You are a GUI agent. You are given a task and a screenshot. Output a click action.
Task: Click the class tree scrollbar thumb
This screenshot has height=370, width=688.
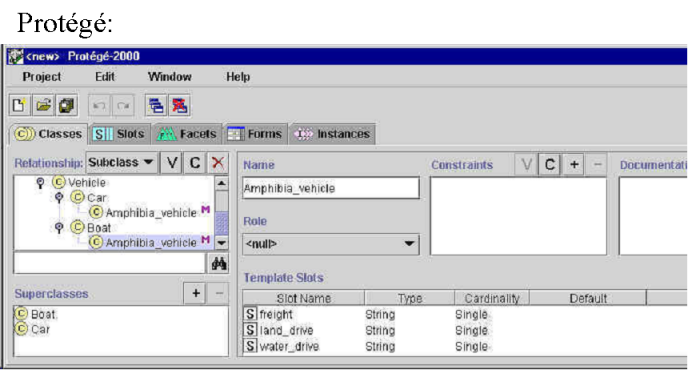[222, 223]
